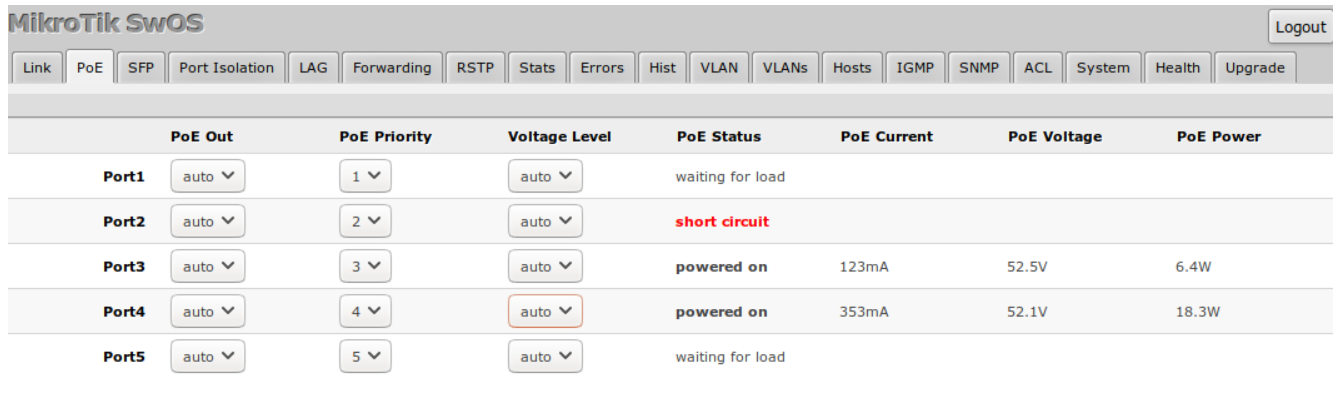Click the Logout button
Viewport: 1342px width, 410px height.
[1301, 27]
